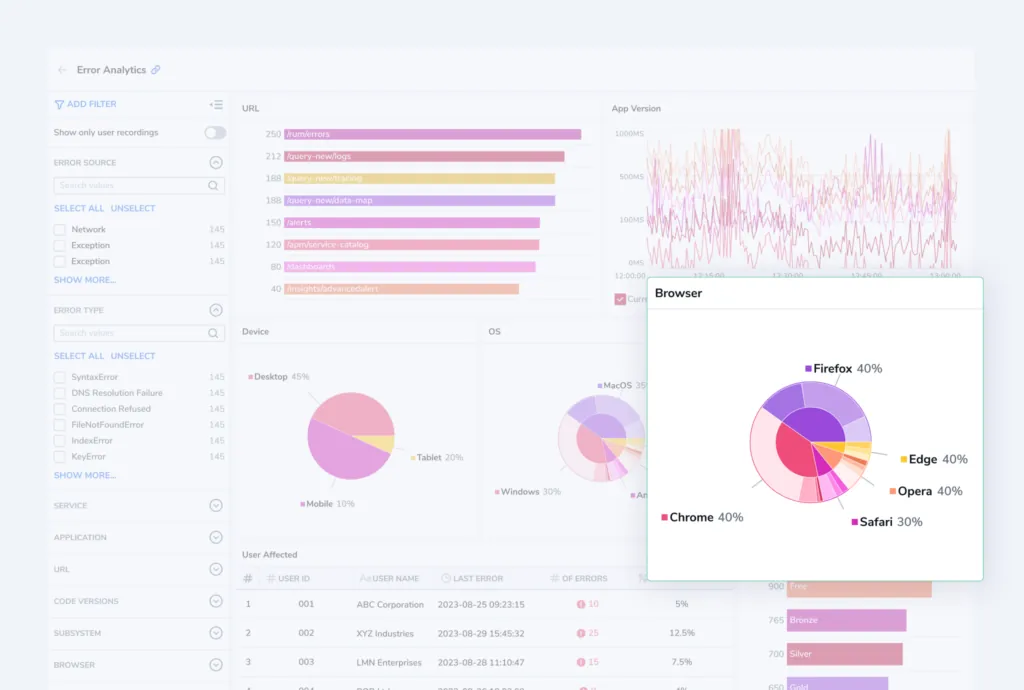The image size is (1024, 690).
Task: Click SELECT ALL under Error Source
Action: (79, 208)
